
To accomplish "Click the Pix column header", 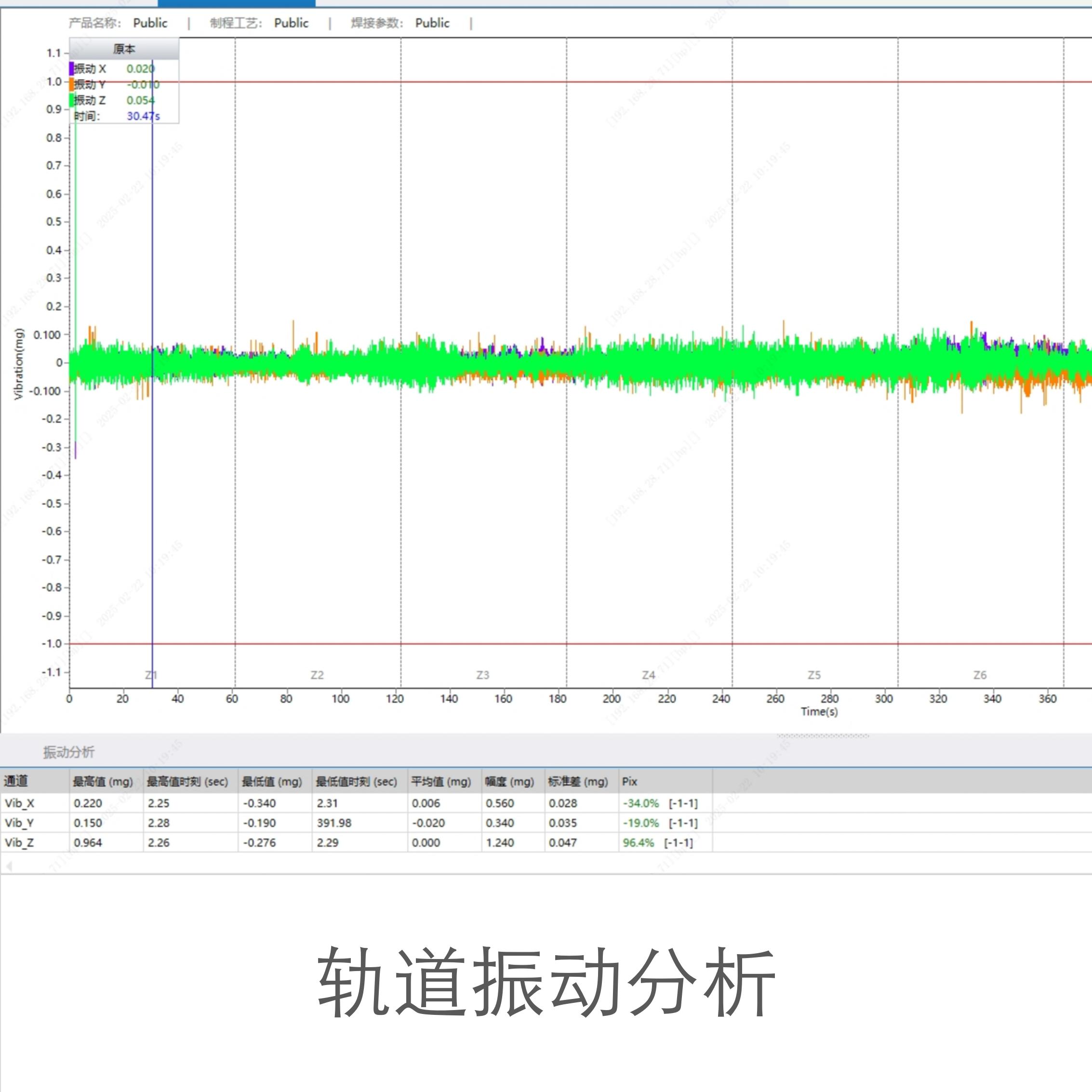I will [x=629, y=781].
